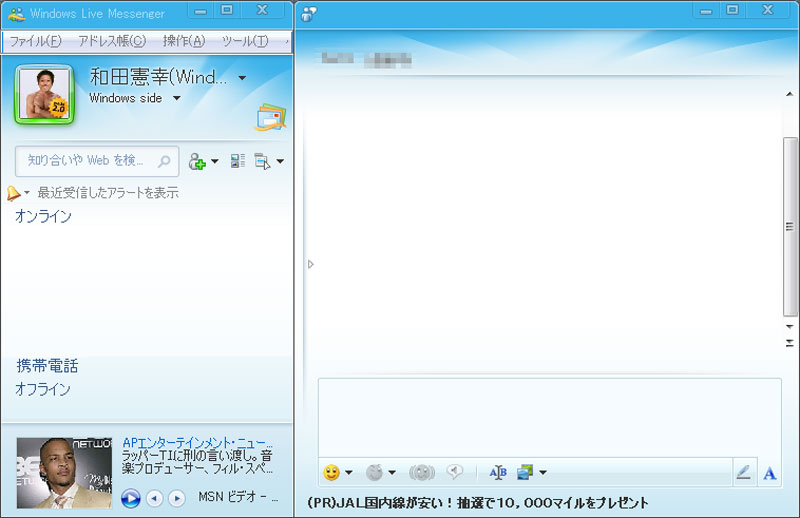Play the MSN video
Screen dimensions: 800x518
(131, 498)
